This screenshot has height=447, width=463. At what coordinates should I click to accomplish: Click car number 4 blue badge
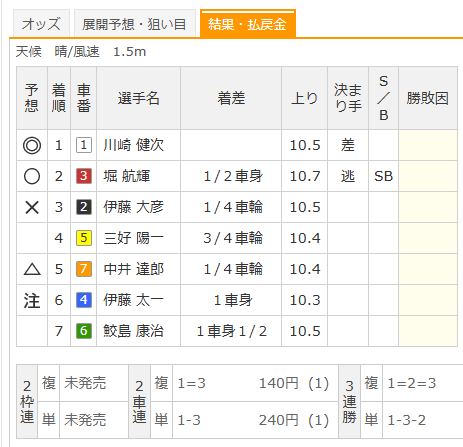[84, 300]
